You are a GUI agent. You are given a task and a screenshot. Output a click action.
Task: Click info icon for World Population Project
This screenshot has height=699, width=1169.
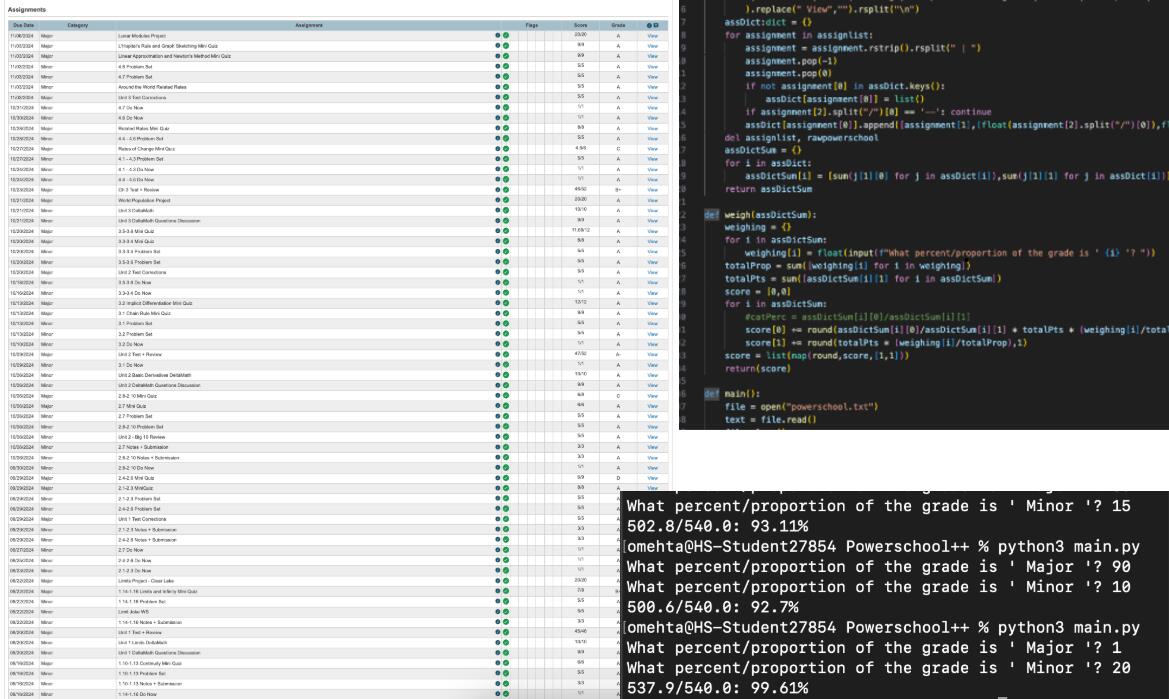pos(497,200)
